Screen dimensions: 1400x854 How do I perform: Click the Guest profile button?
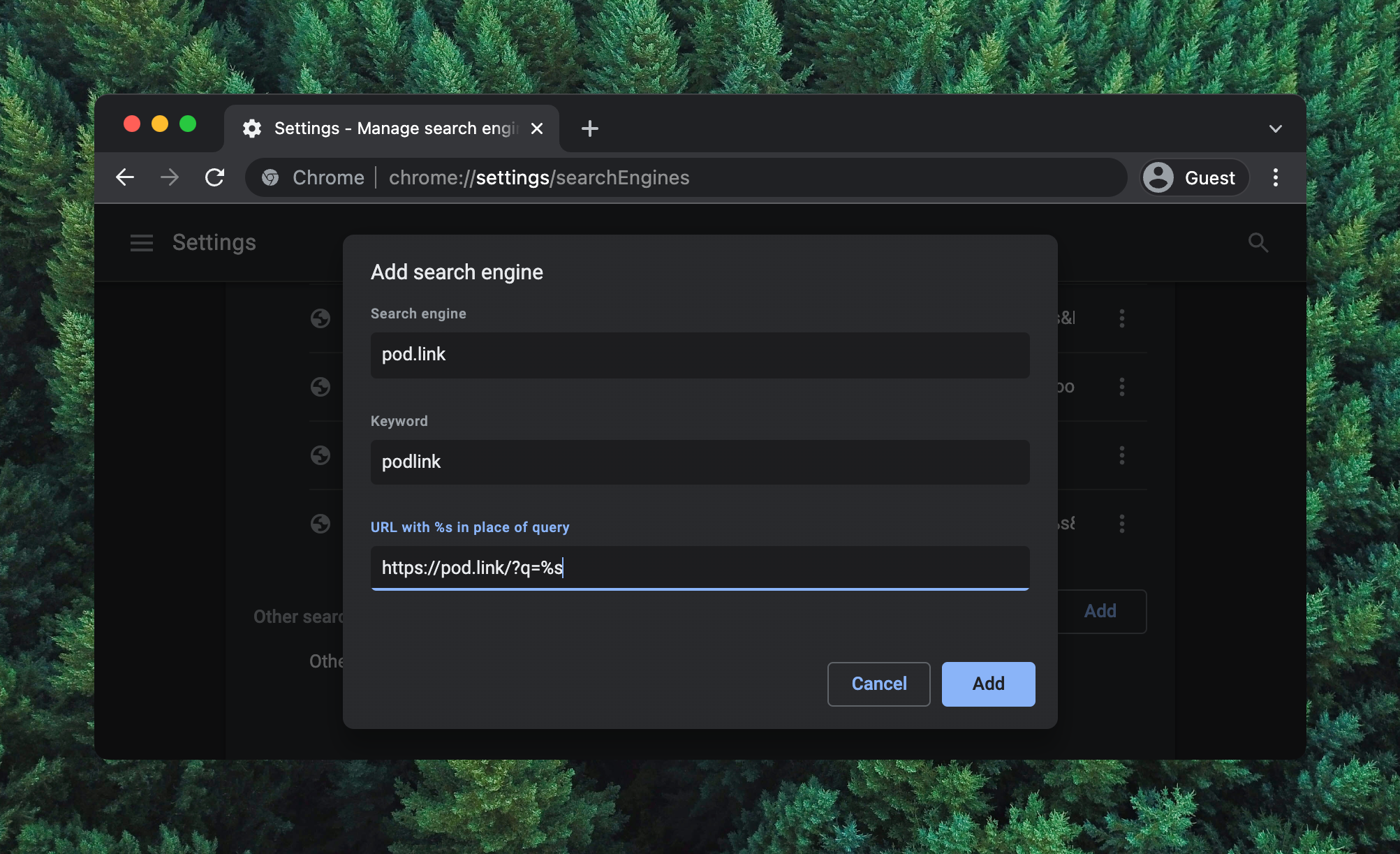[1194, 177]
